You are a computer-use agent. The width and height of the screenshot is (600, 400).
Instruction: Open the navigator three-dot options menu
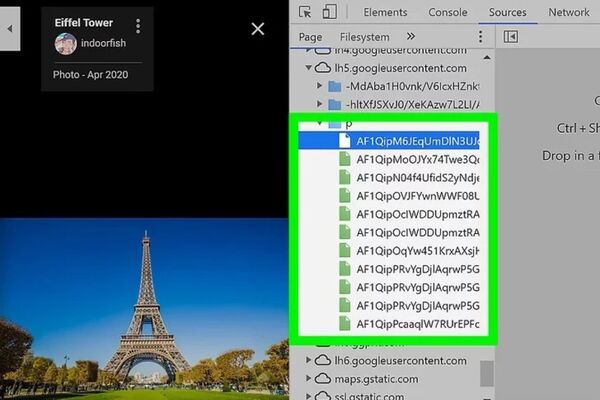[482, 37]
